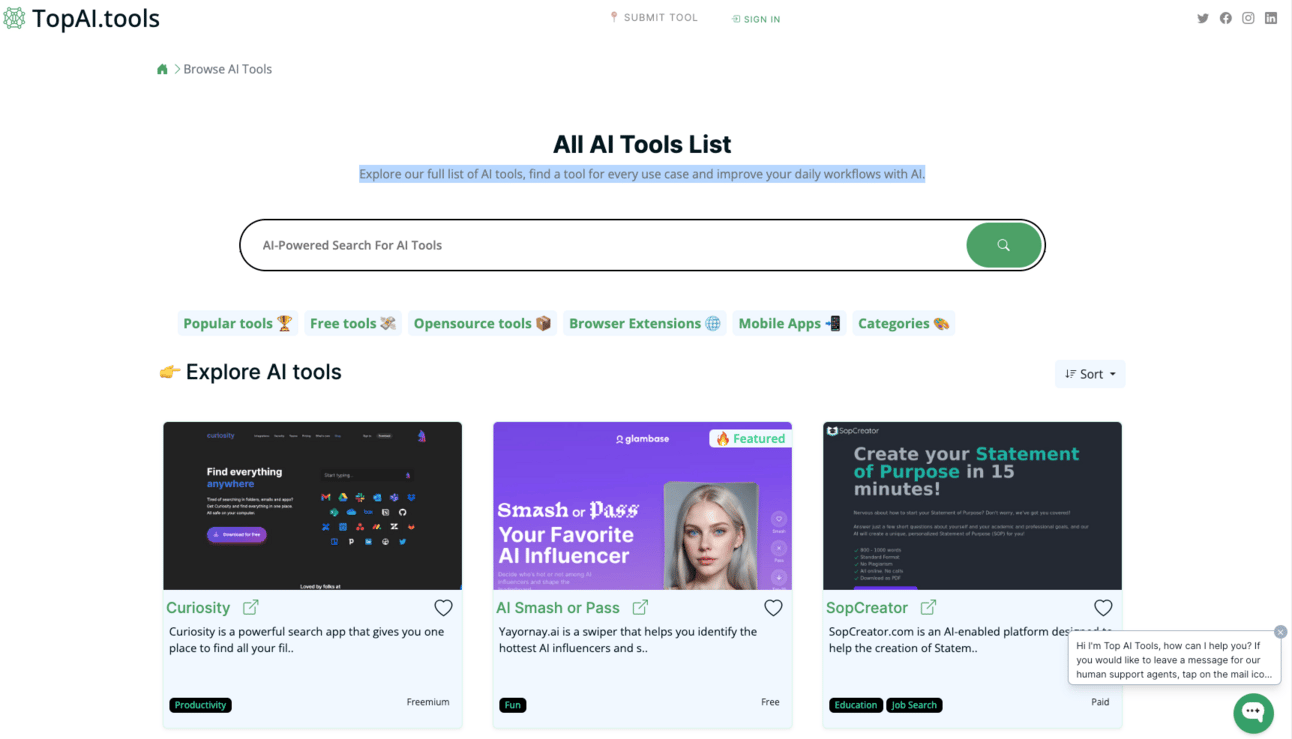
Task: Select the Browser Extensions filter
Action: [x=644, y=323]
